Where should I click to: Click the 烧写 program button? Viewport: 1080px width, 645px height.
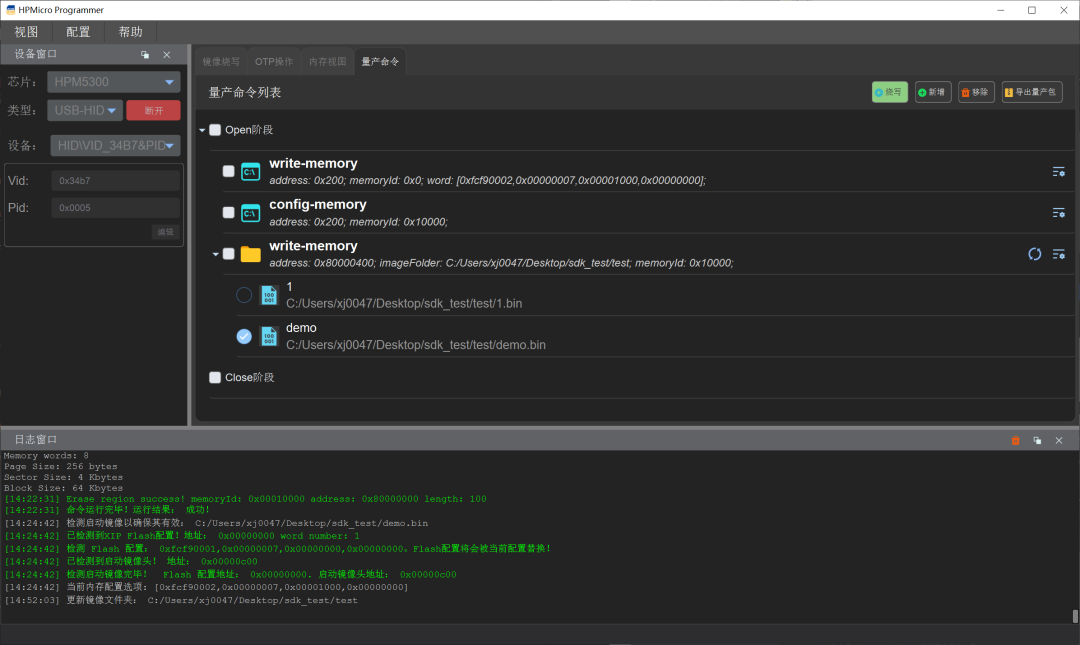click(x=889, y=92)
